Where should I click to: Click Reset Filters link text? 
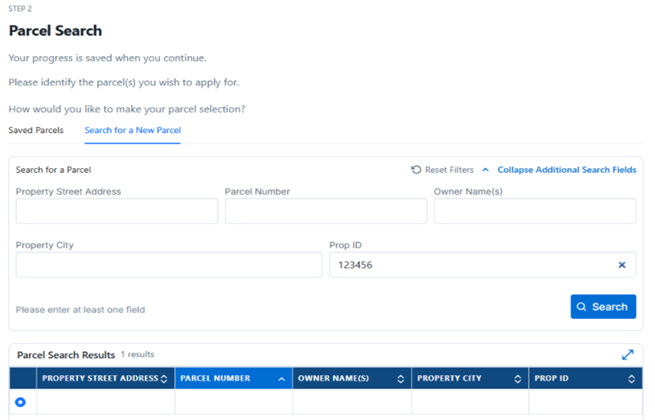point(449,170)
